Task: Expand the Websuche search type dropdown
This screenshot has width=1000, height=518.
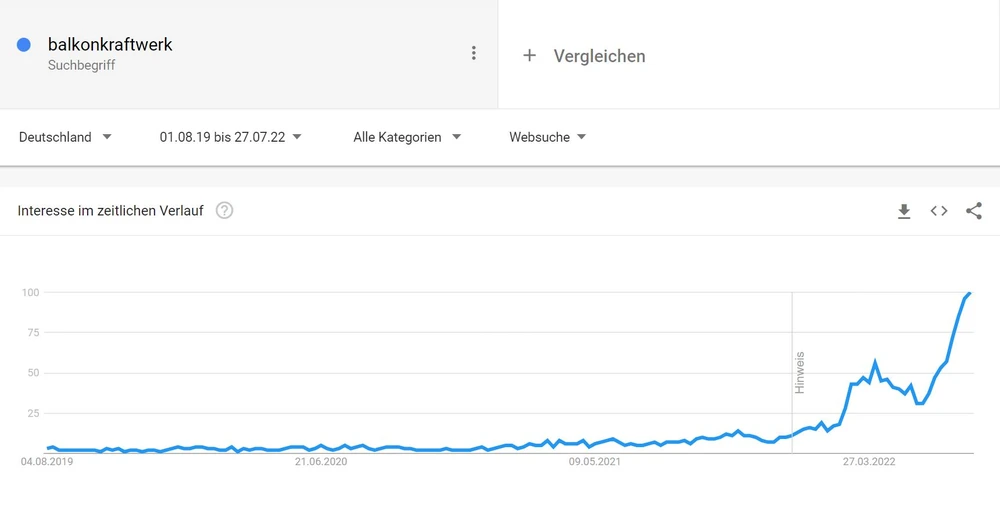Action: point(547,137)
